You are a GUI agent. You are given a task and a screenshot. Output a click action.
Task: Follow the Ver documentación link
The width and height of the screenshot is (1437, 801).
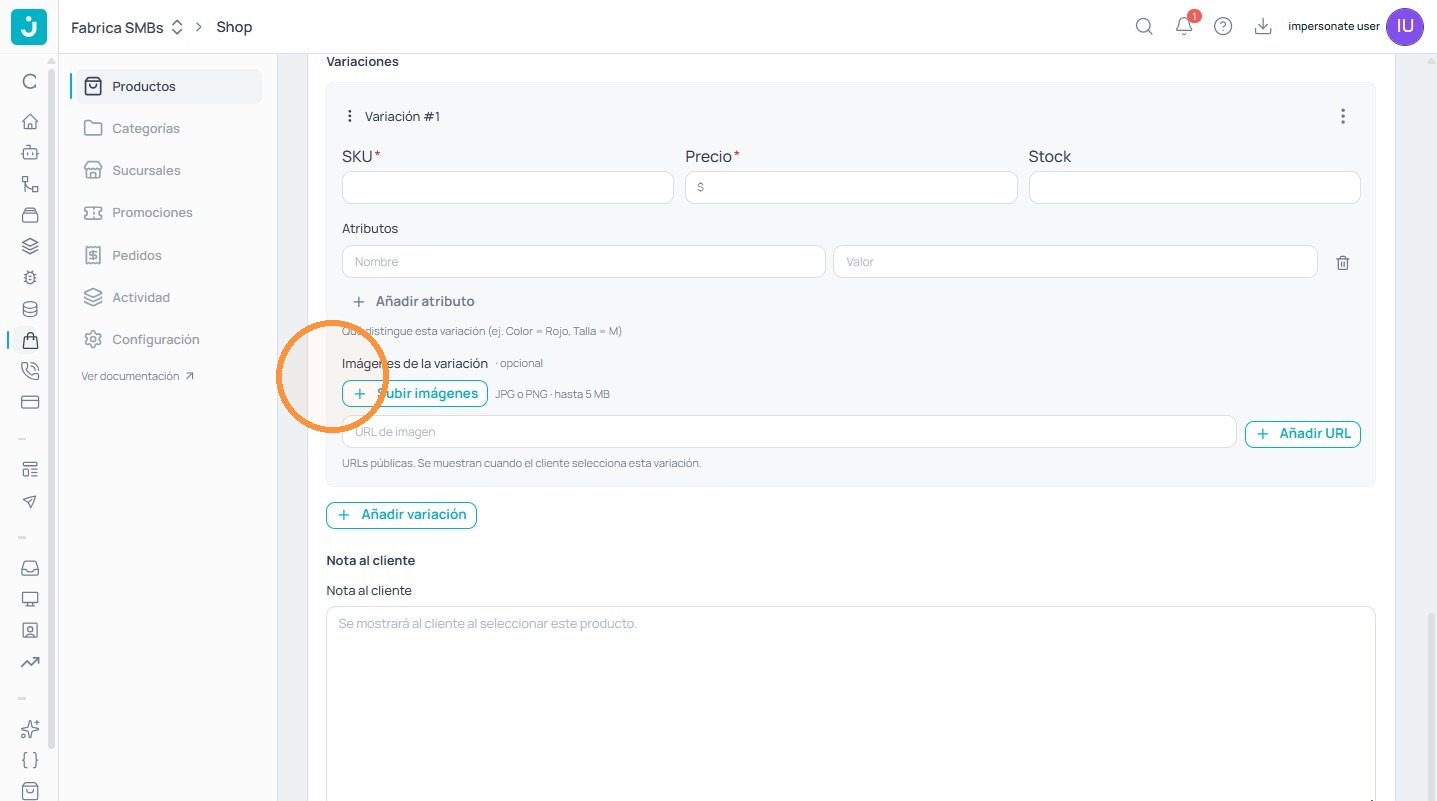138,377
